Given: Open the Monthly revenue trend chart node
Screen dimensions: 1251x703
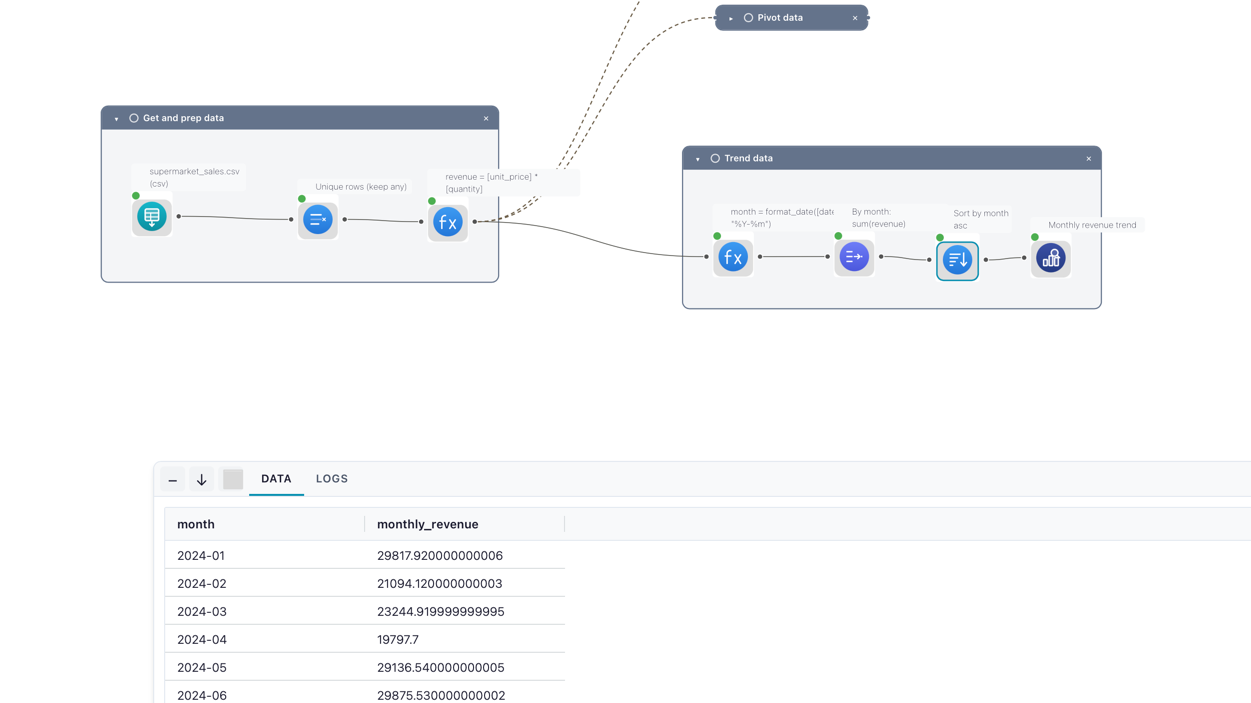Looking at the screenshot, I should (1051, 259).
